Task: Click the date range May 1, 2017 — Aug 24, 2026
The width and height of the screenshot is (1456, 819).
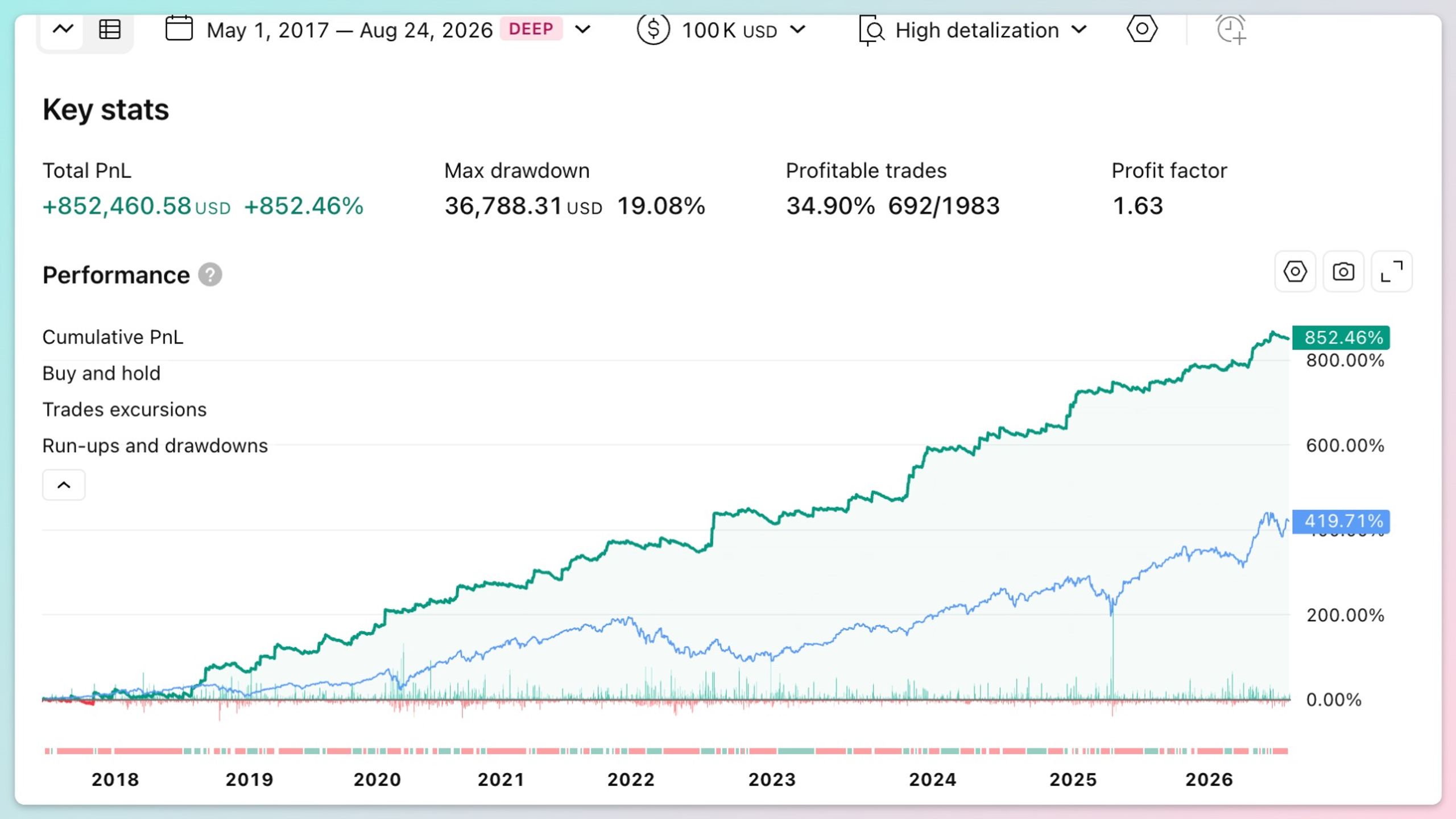Action: 349,30
